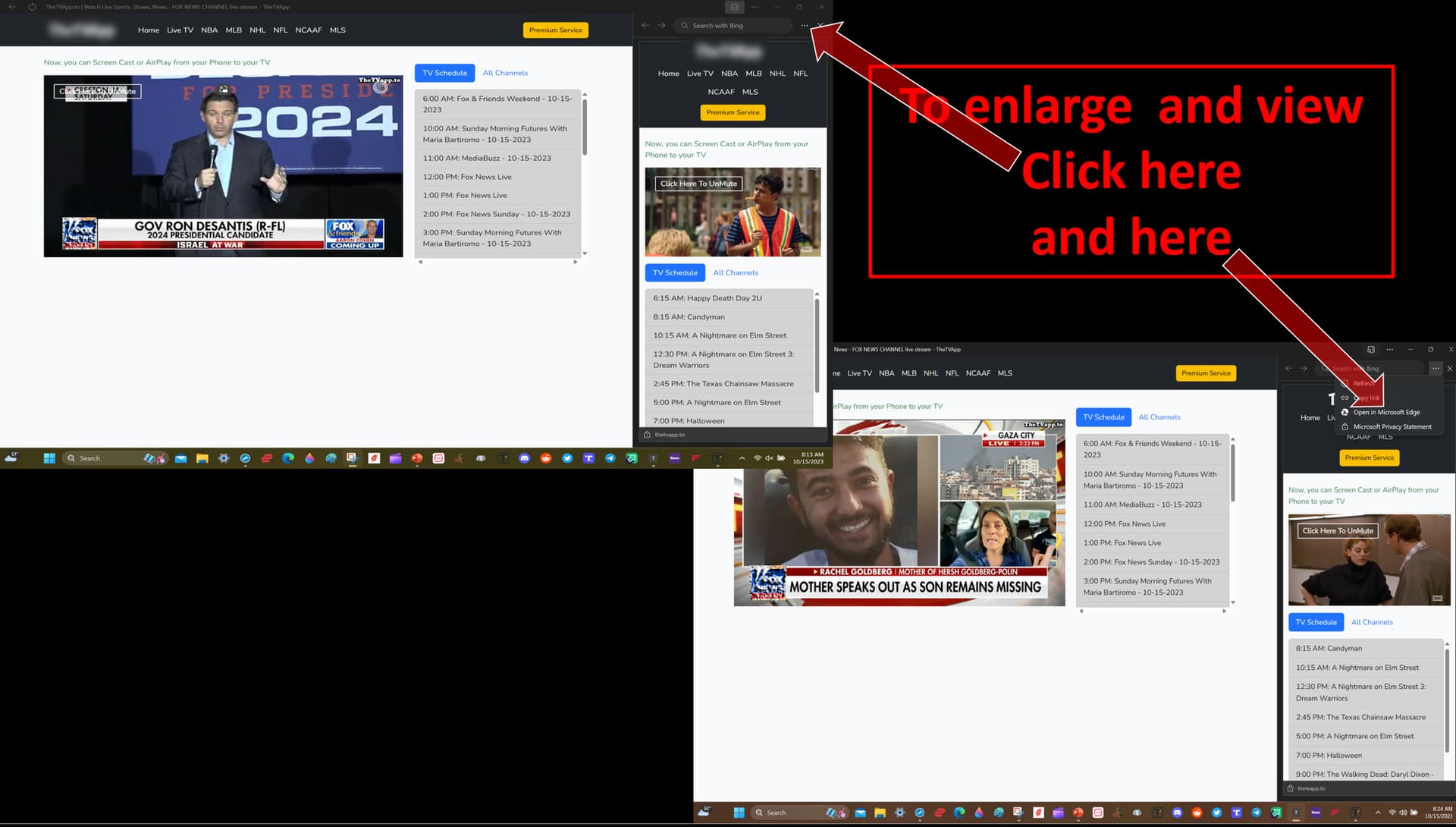Viewport: 1456px width, 827px height.
Task: Click DeSantis Fox News video in upper window
Action: point(223,166)
